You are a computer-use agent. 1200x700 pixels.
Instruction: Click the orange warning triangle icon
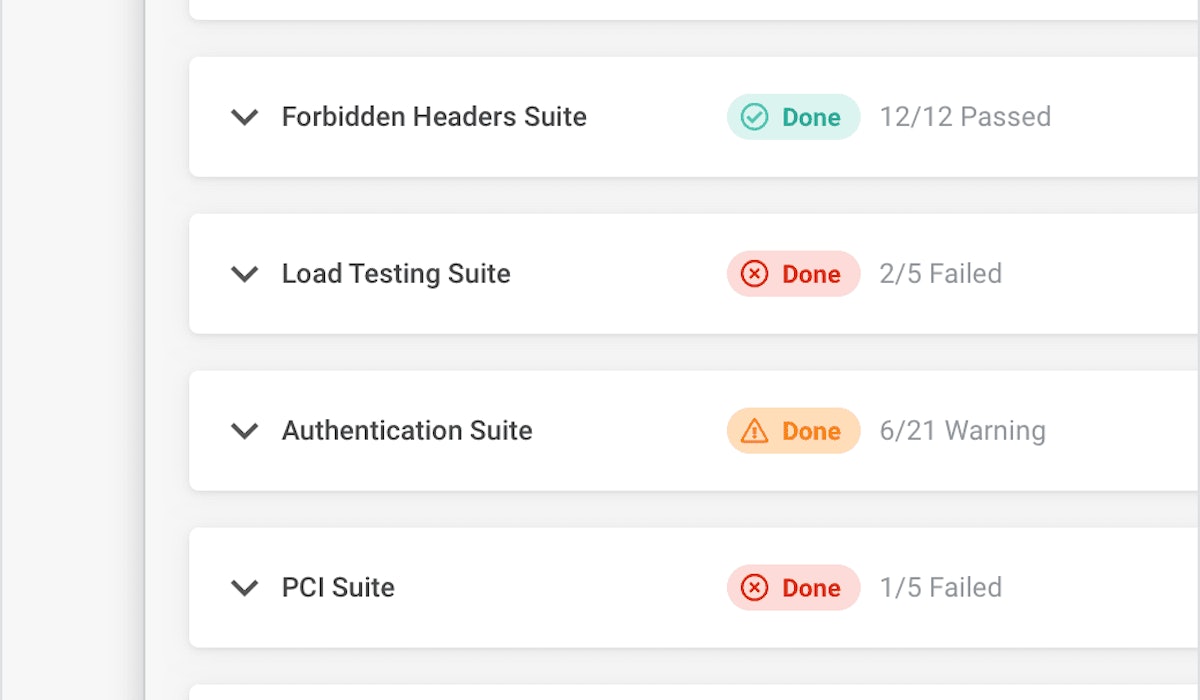[x=754, y=431]
